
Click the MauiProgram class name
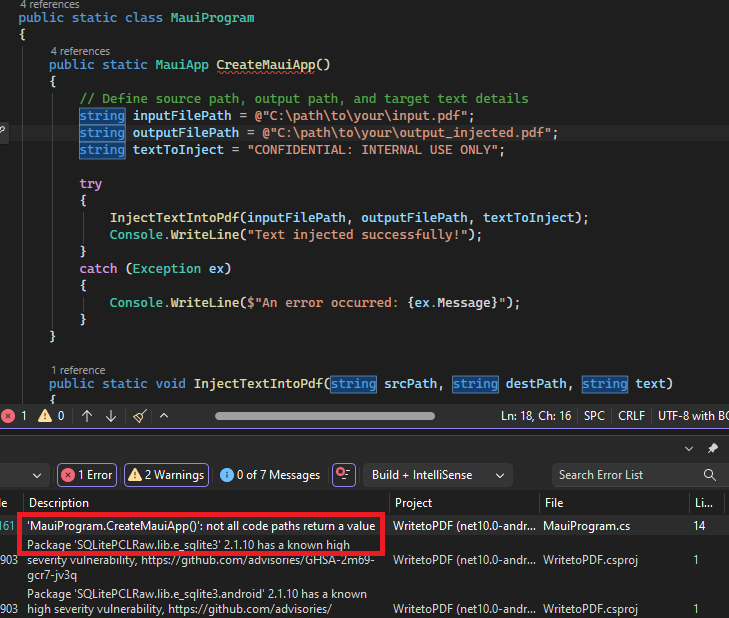coord(212,18)
